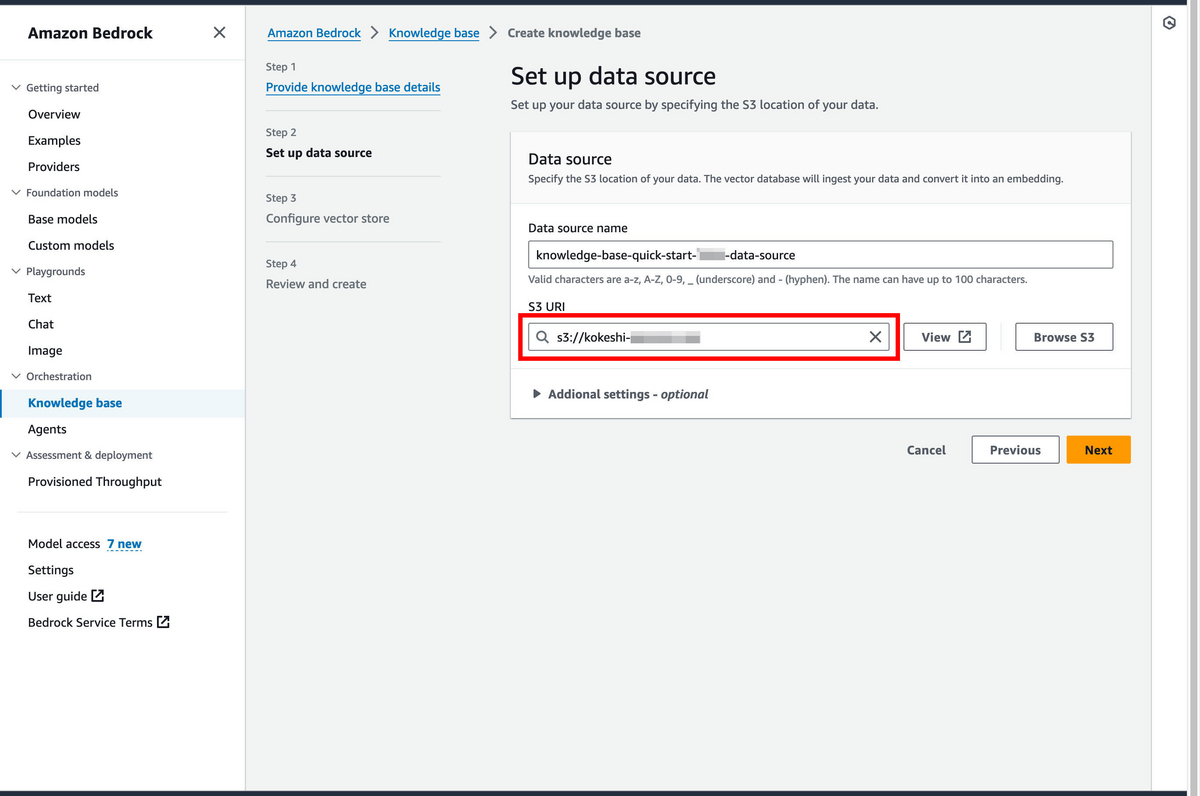Open the hexagon icon in the right panel
This screenshot has height=796, width=1200.
pyautogui.click(x=1169, y=23)
